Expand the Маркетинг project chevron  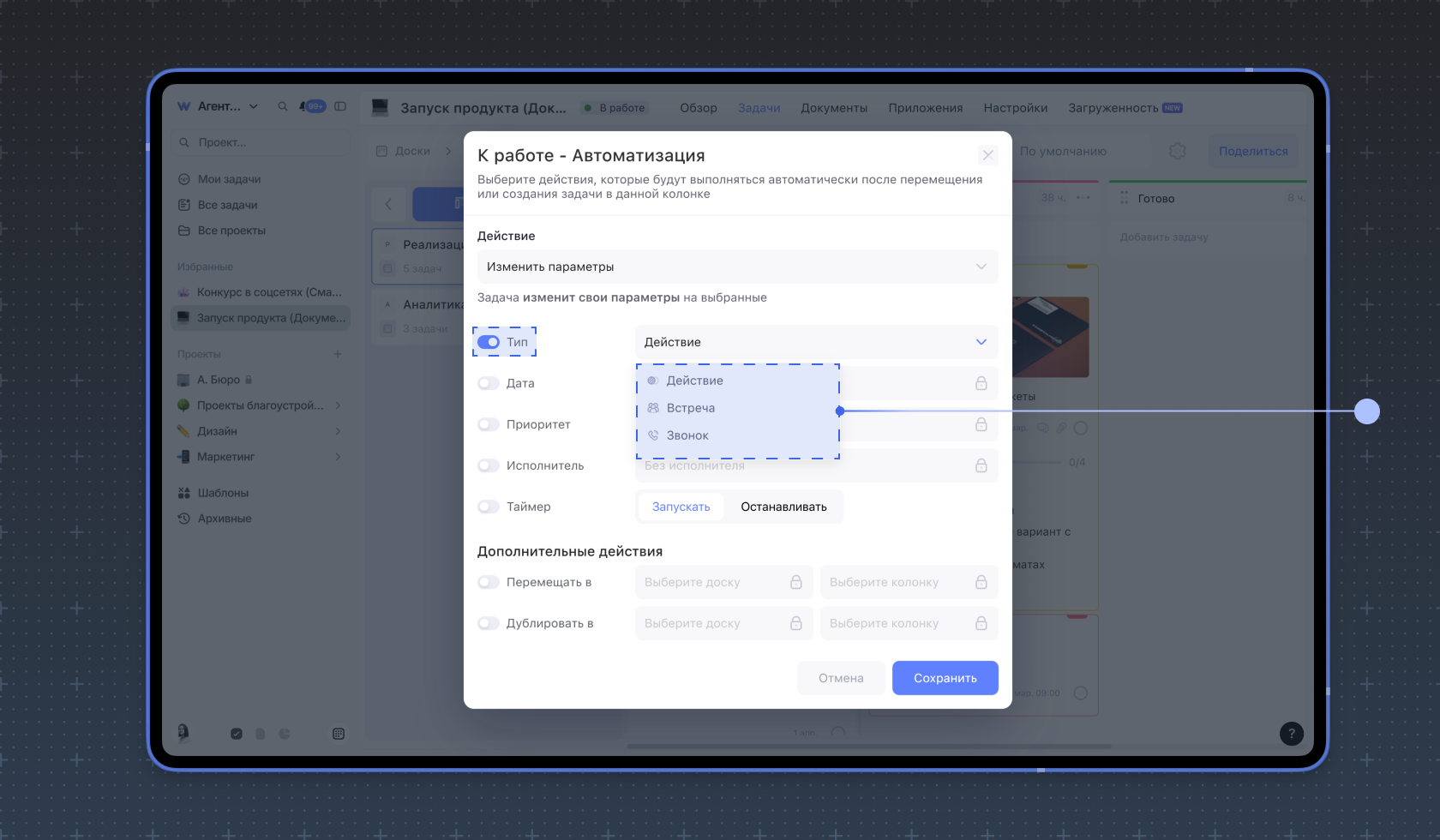338,457
